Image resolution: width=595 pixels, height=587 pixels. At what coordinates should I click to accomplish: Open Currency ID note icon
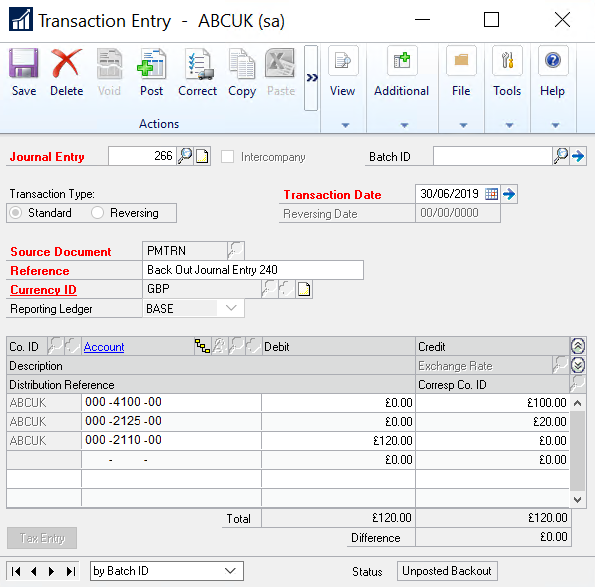(304, 289)
